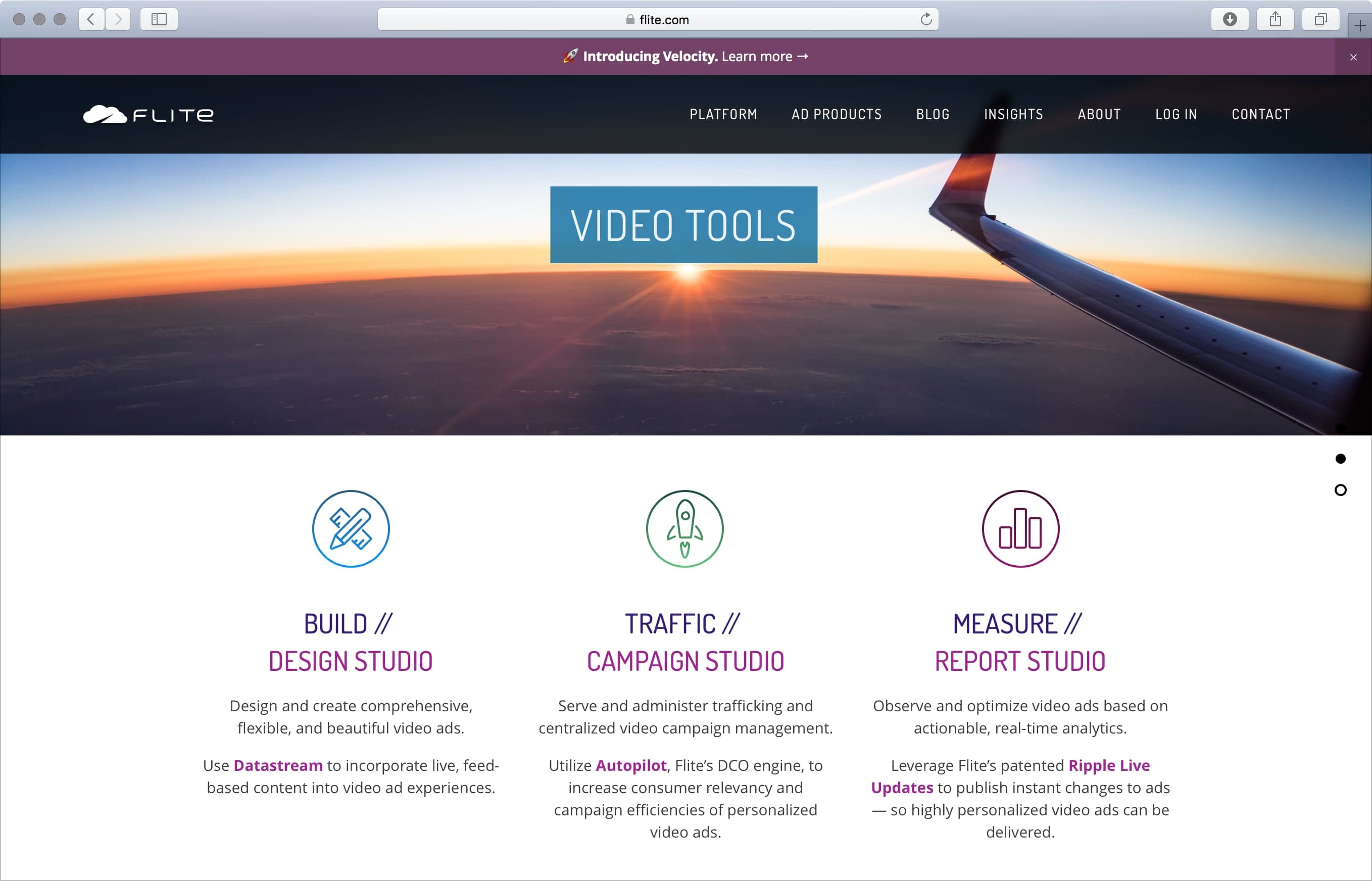The image size is (1372, 881).
Task: Go to the Insights section
Action: click(x=1013, y=114)
